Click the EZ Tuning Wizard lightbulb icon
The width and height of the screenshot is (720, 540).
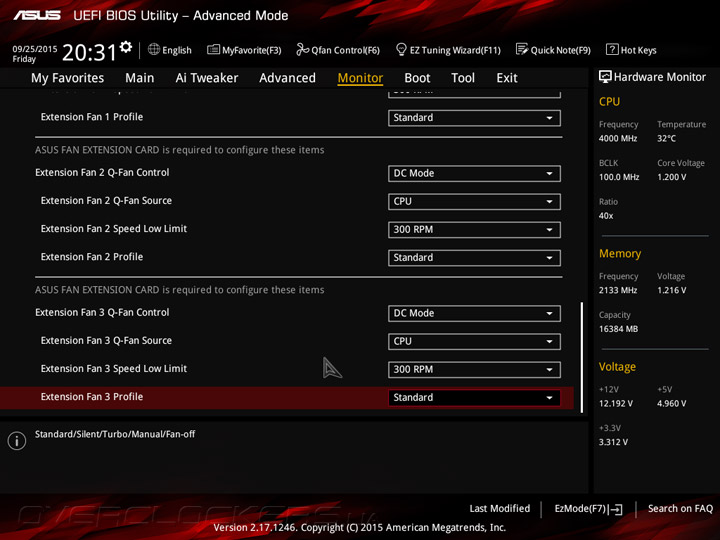(x=401, y=49)
